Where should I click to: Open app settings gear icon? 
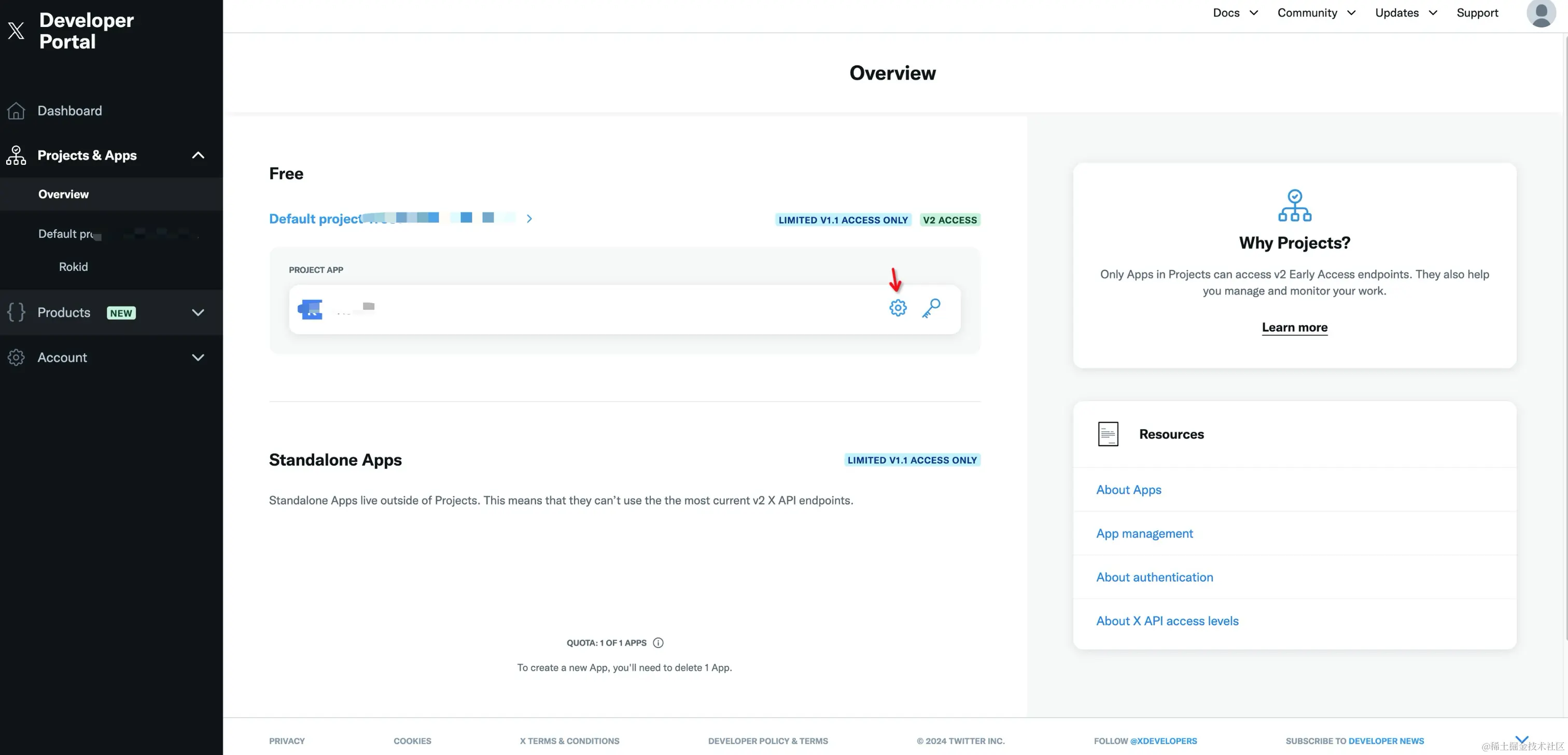(x=898, y=308)
